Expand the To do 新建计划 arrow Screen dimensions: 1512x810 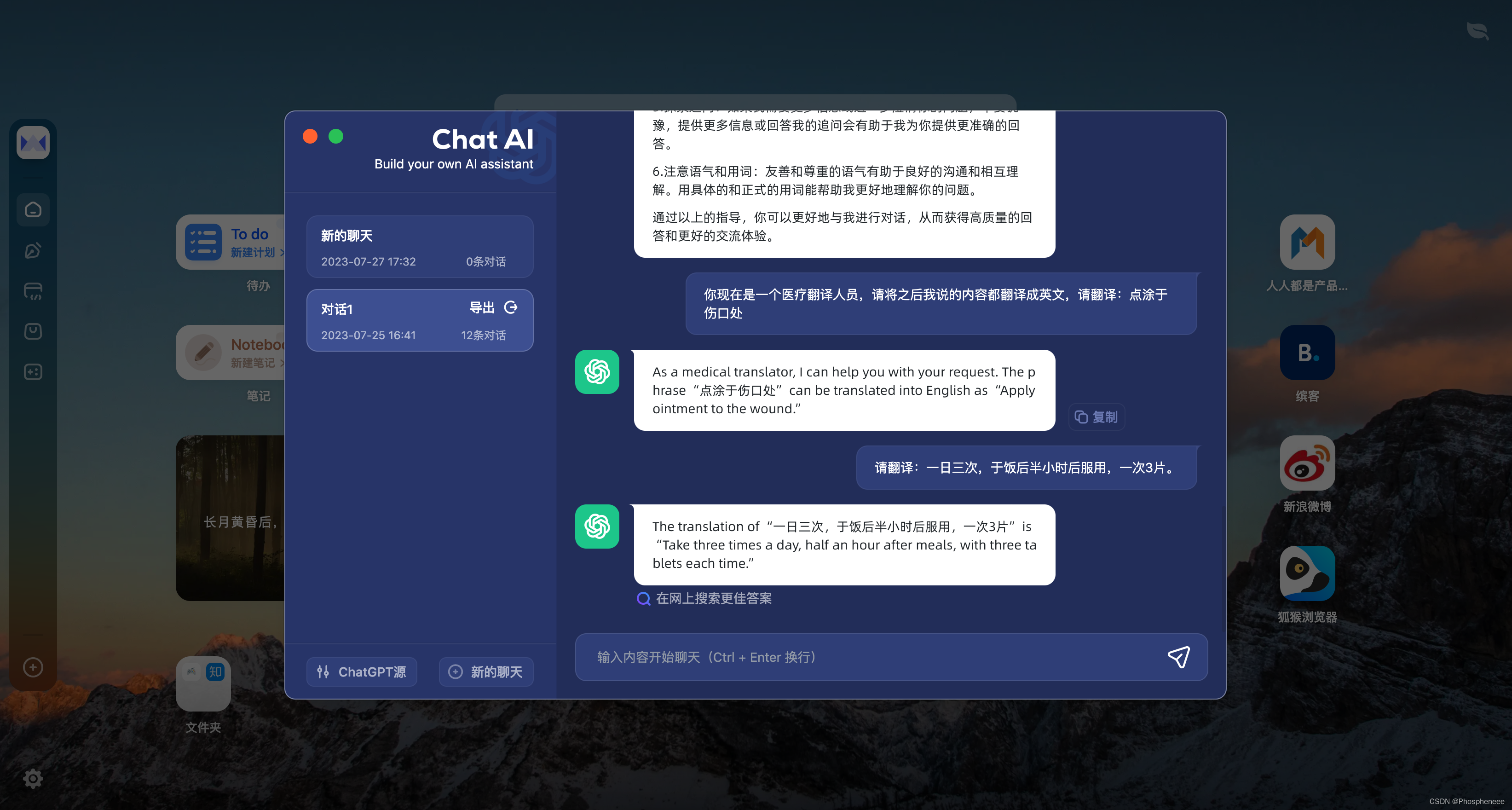(283, 252)
